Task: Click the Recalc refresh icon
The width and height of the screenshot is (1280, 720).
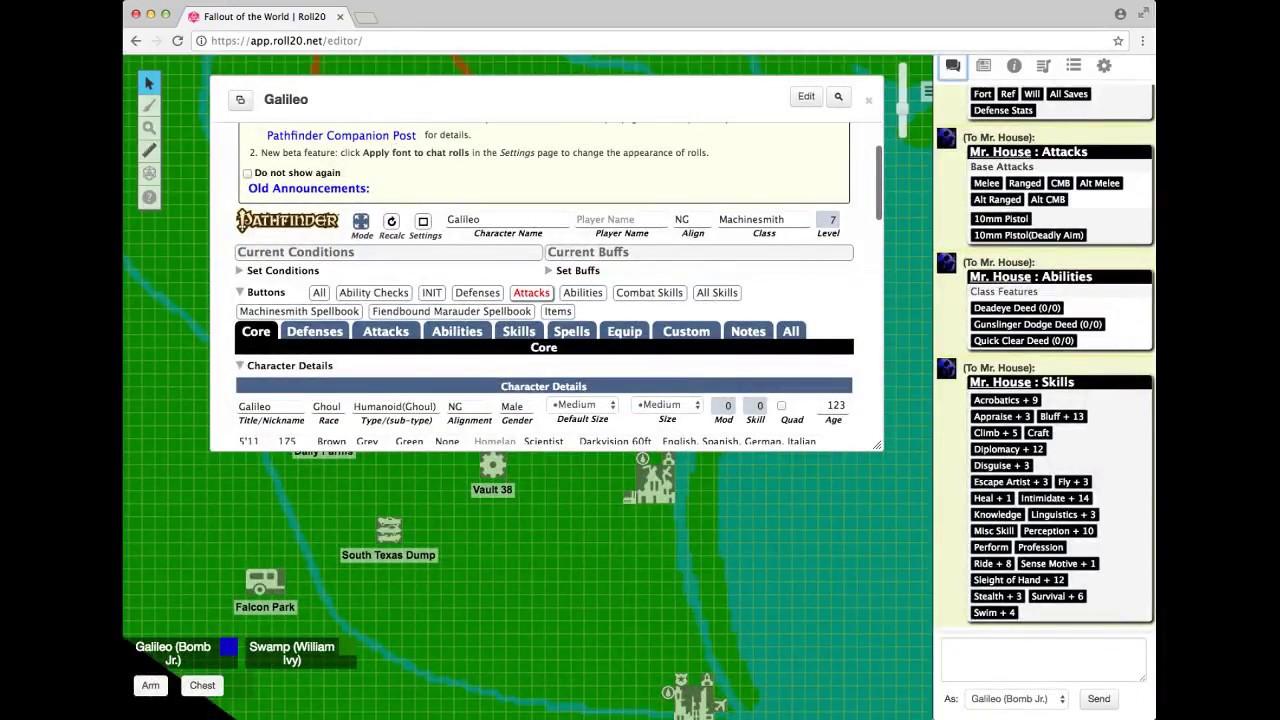Action: click(x=392, y=221)
